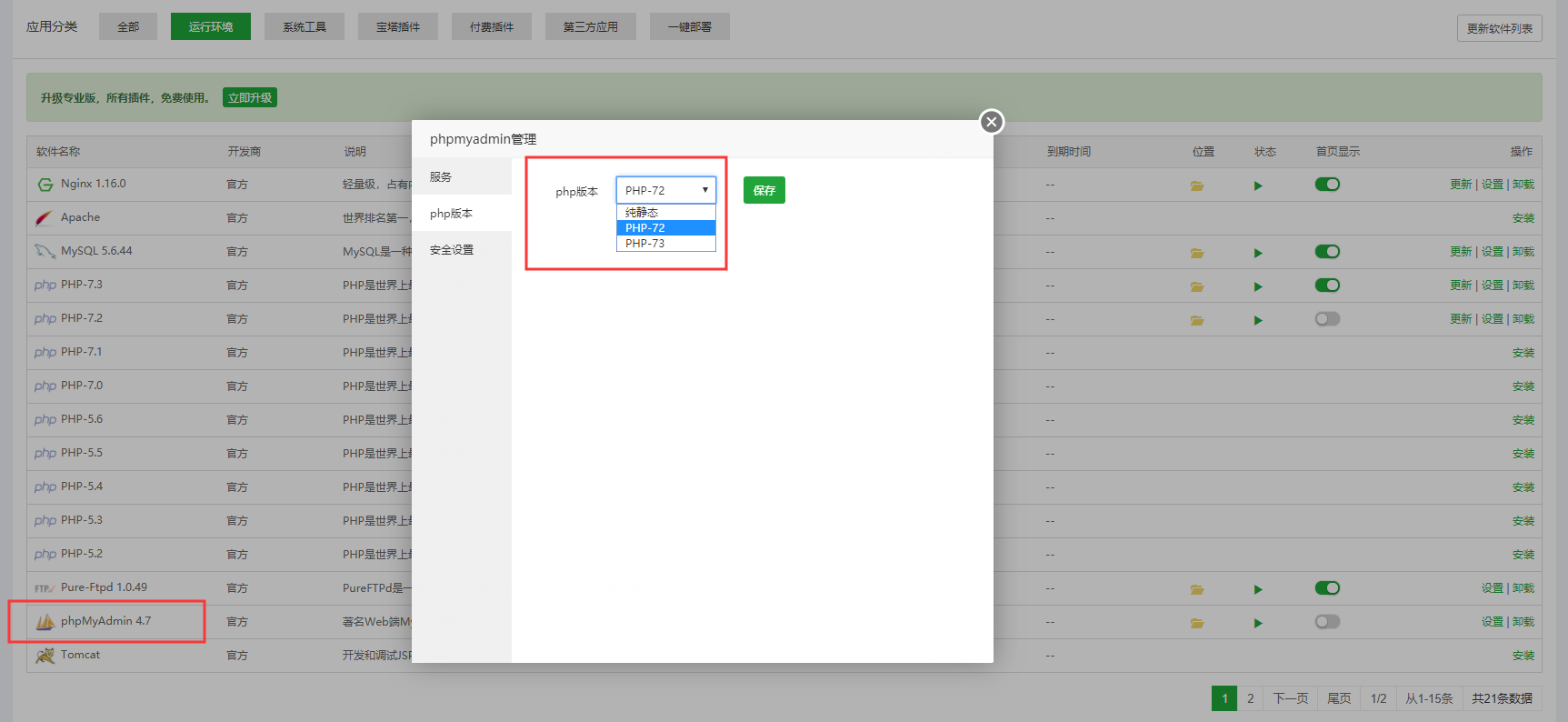Image resolution: width=1568 pixels, height=722 pixels.
Task: Open folder location for phpMyAdmin row
Action: (x=1197, y=623)
